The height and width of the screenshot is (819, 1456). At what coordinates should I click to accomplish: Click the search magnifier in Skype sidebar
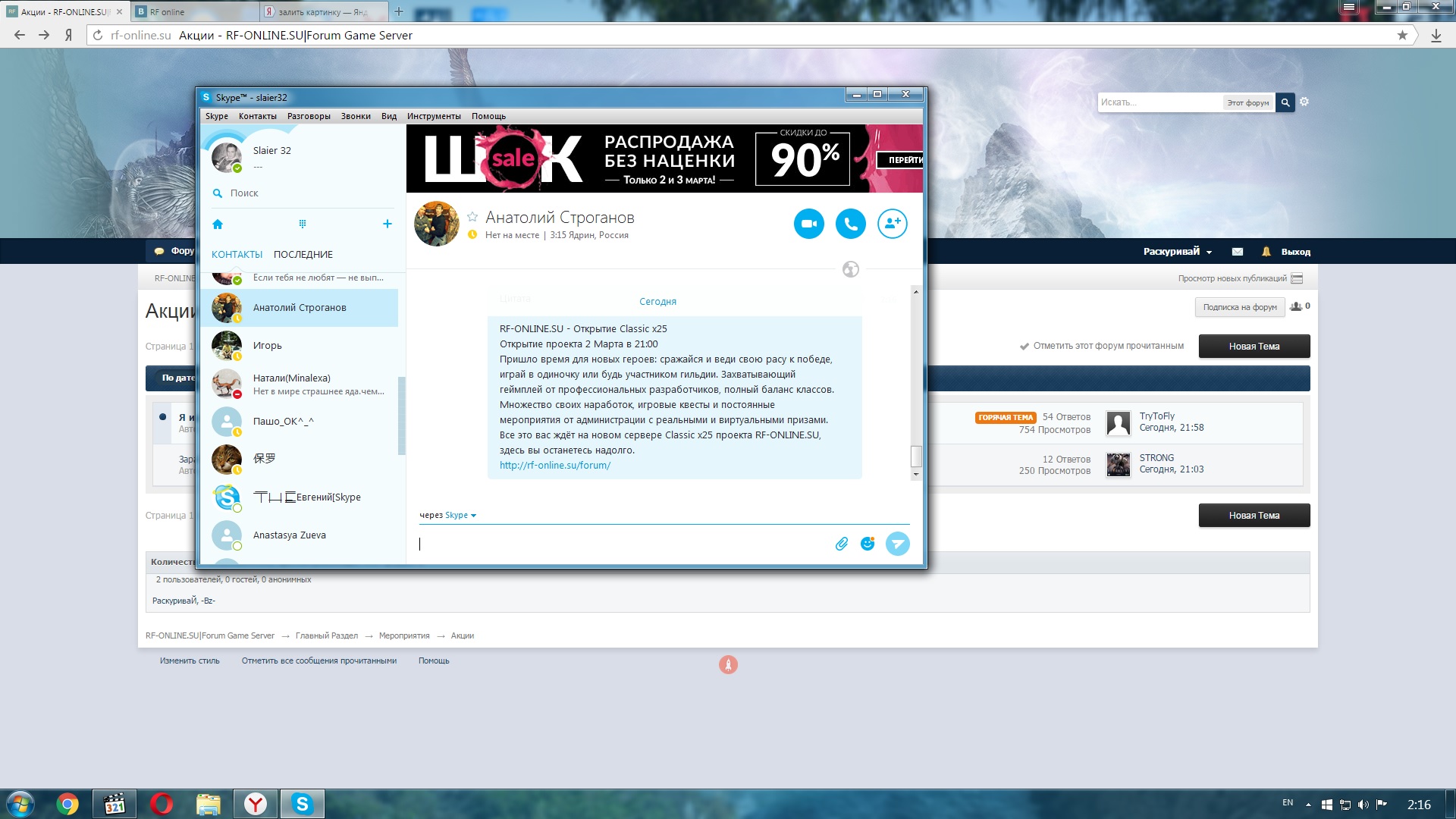click(218, 193)
